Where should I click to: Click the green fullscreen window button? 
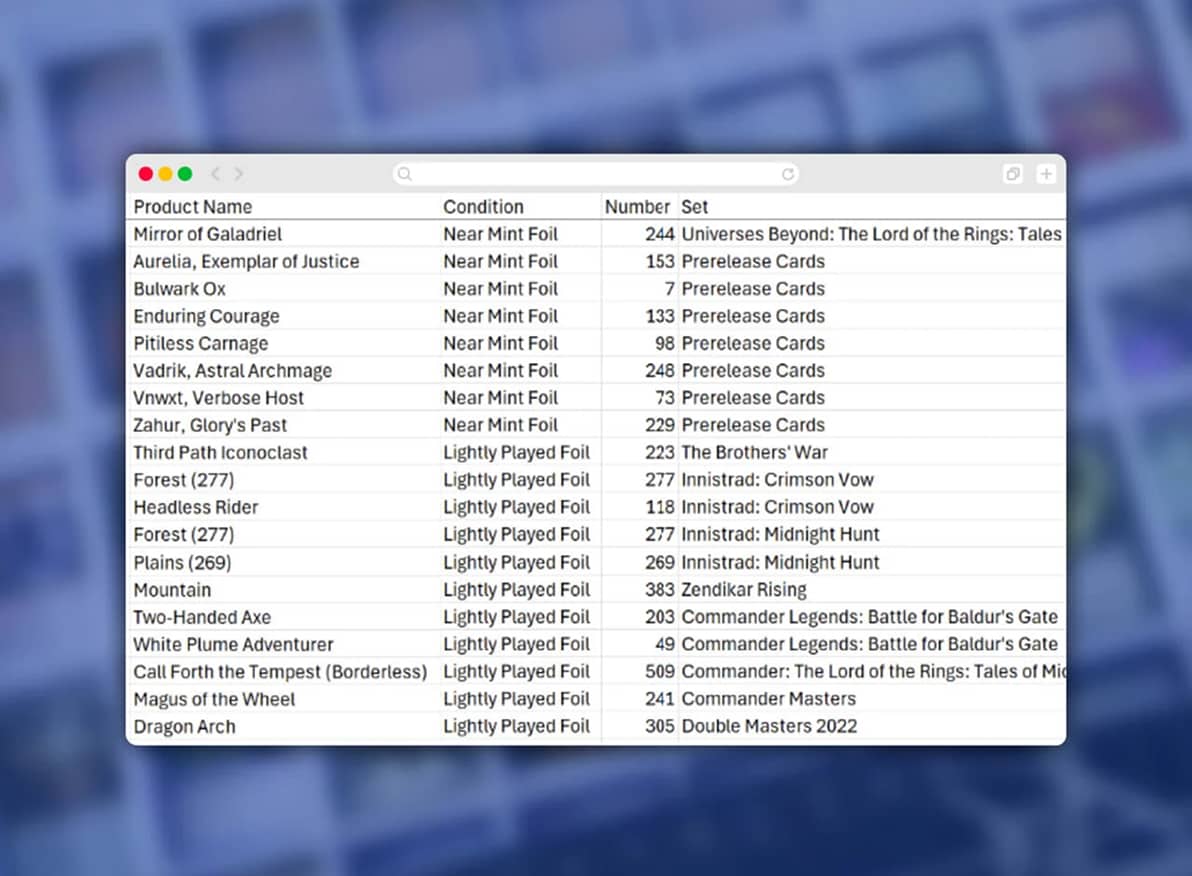[185, 174]
